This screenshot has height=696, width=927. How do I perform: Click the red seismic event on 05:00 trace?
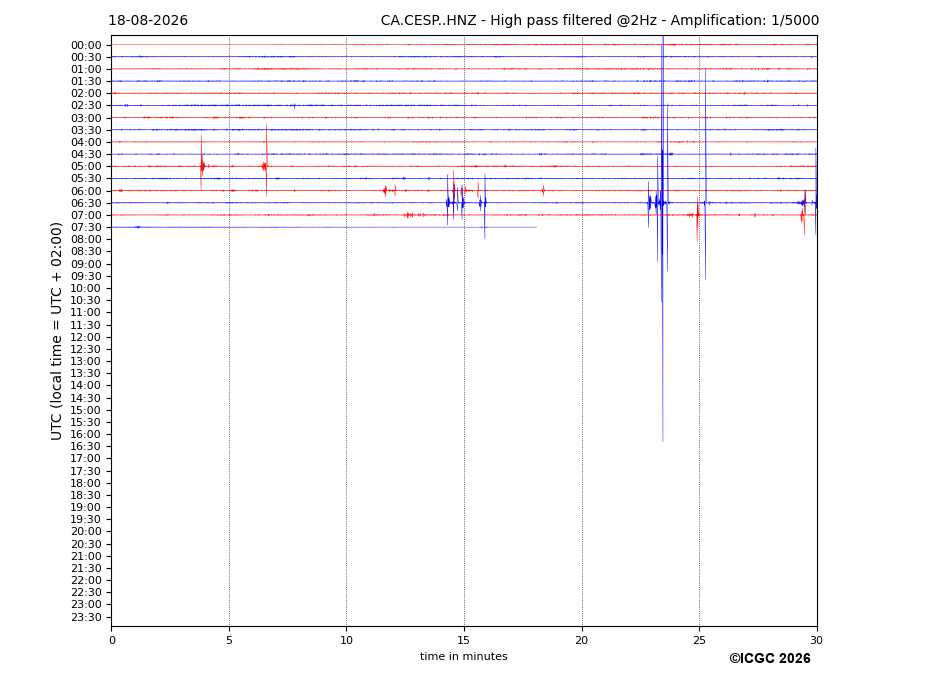(x=202, y=166)
